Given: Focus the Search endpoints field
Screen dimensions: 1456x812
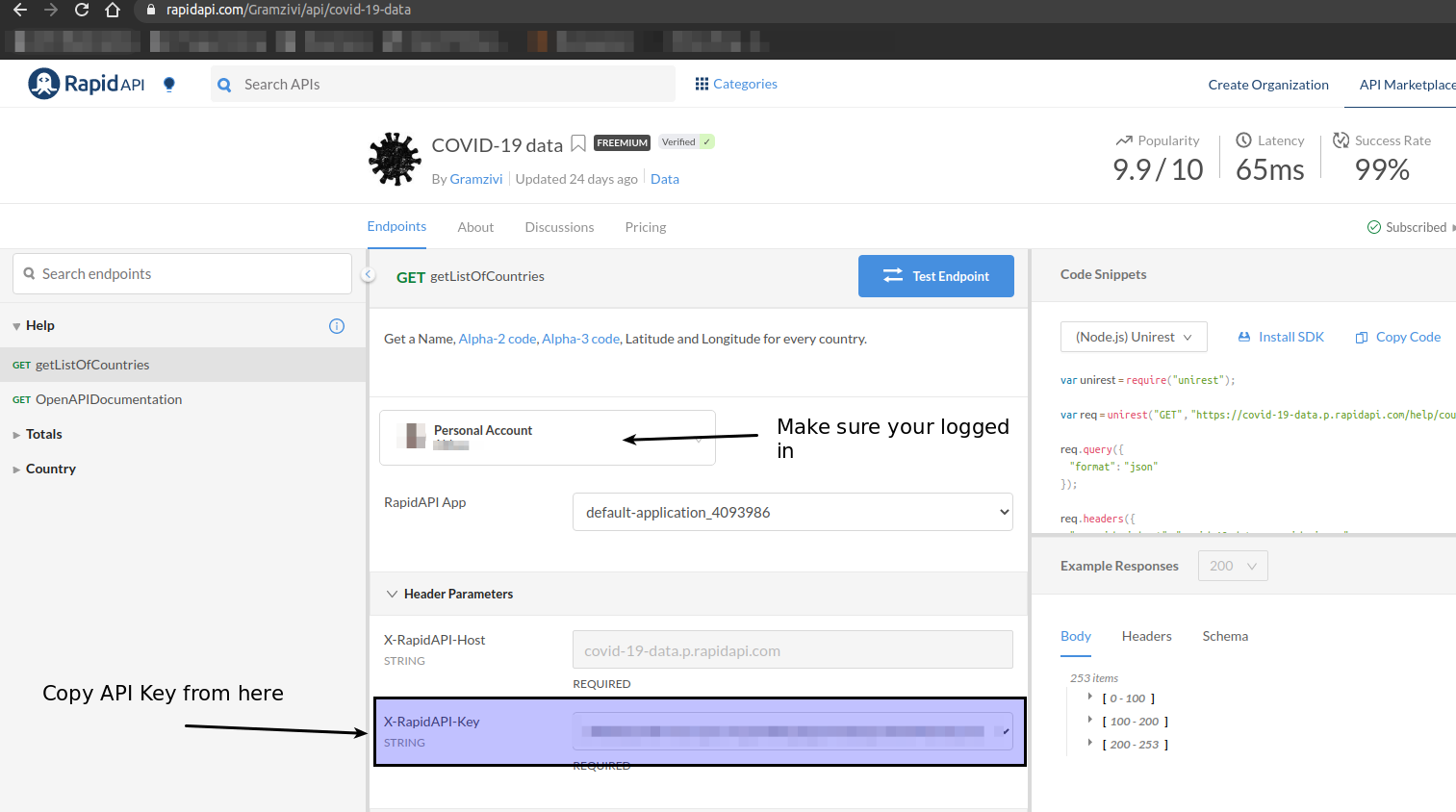Looking at the screenshot, I should pos(182,273).
